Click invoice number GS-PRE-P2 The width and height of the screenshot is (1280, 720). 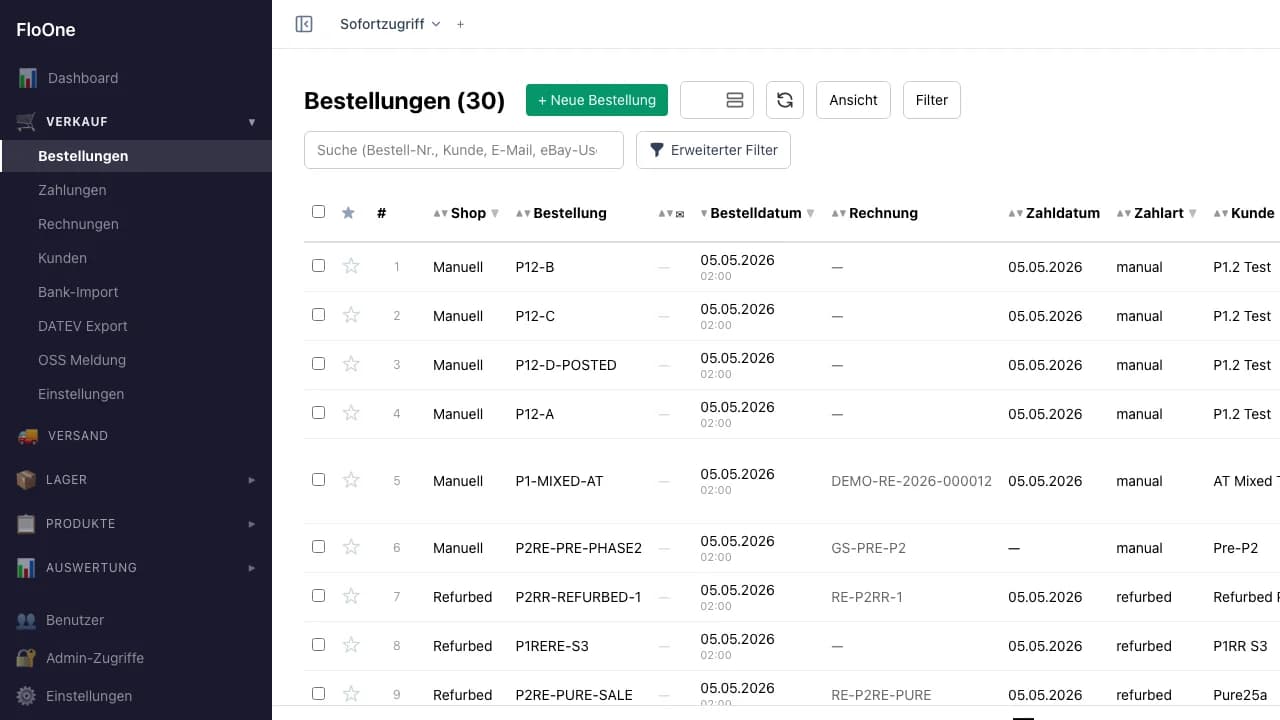point(868,548)
